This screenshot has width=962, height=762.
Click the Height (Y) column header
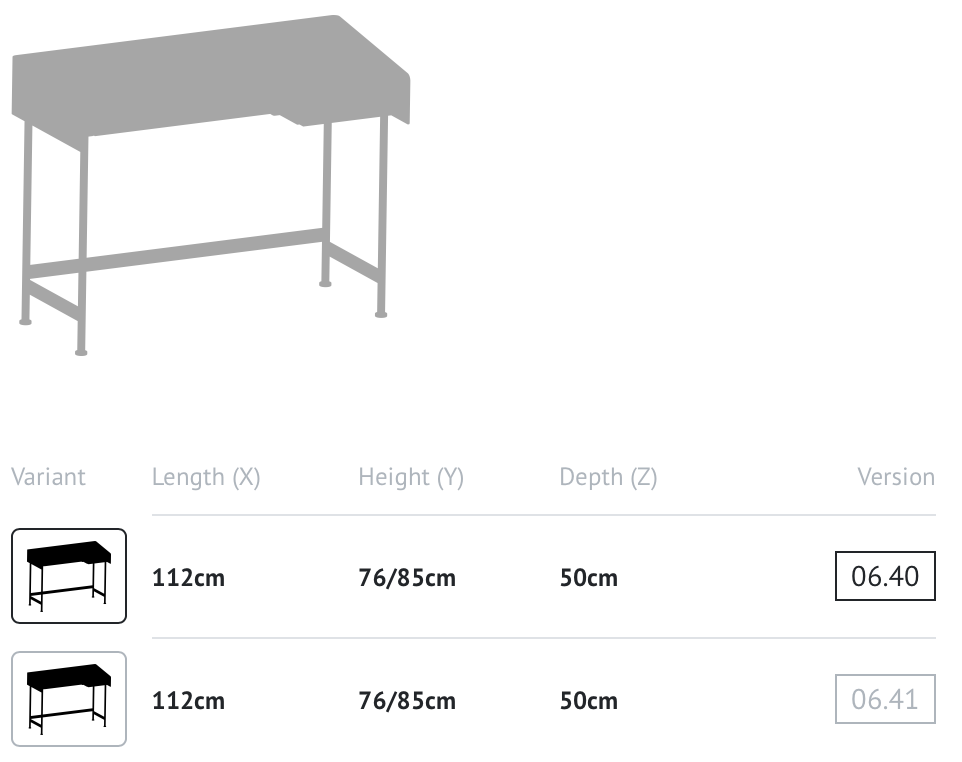[411, 477]
